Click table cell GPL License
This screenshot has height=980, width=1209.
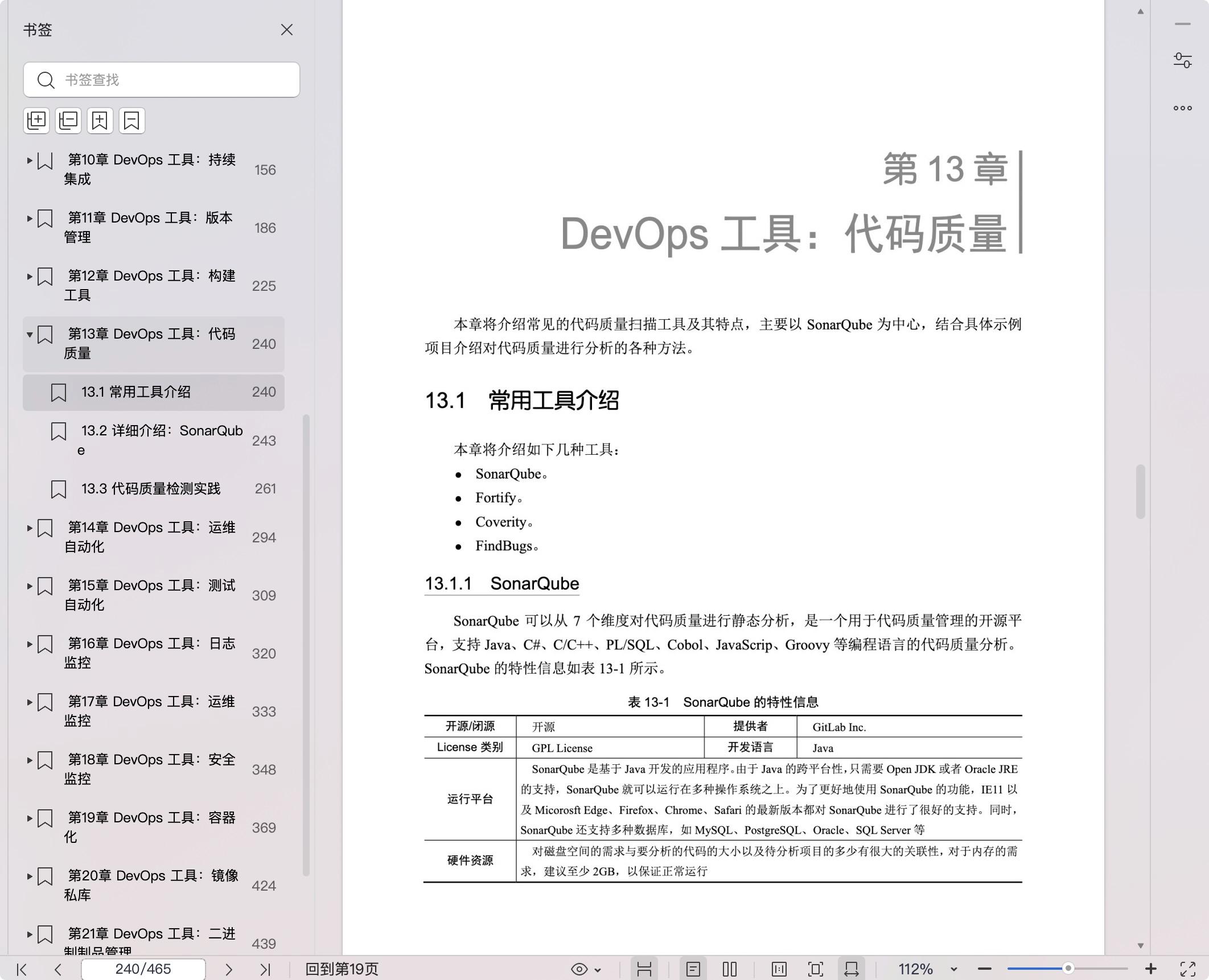(562, 748)
